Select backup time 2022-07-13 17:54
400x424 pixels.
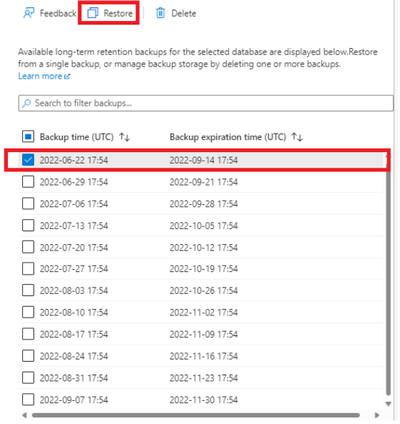pyautogui.click(x=74, y=226)
